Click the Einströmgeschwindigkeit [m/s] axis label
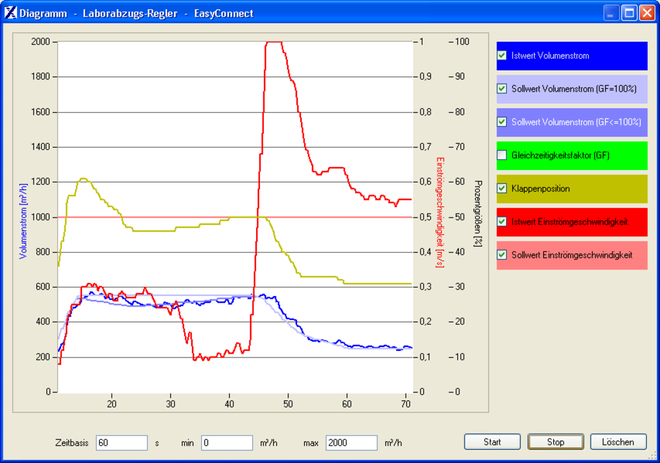The width and height of the screenshot is (660, 463). point(441,216)
